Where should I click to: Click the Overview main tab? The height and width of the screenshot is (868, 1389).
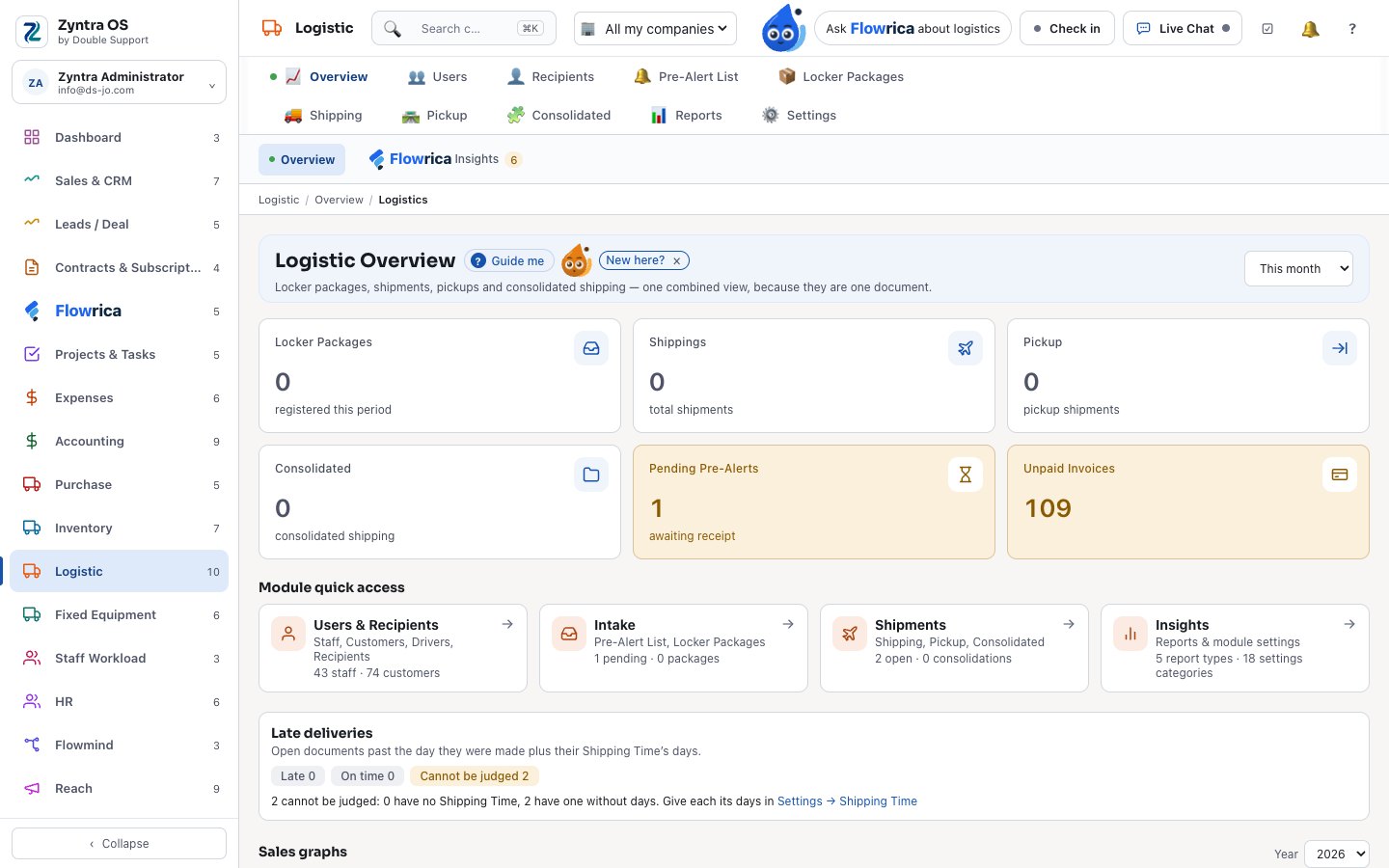pos(327,76)
